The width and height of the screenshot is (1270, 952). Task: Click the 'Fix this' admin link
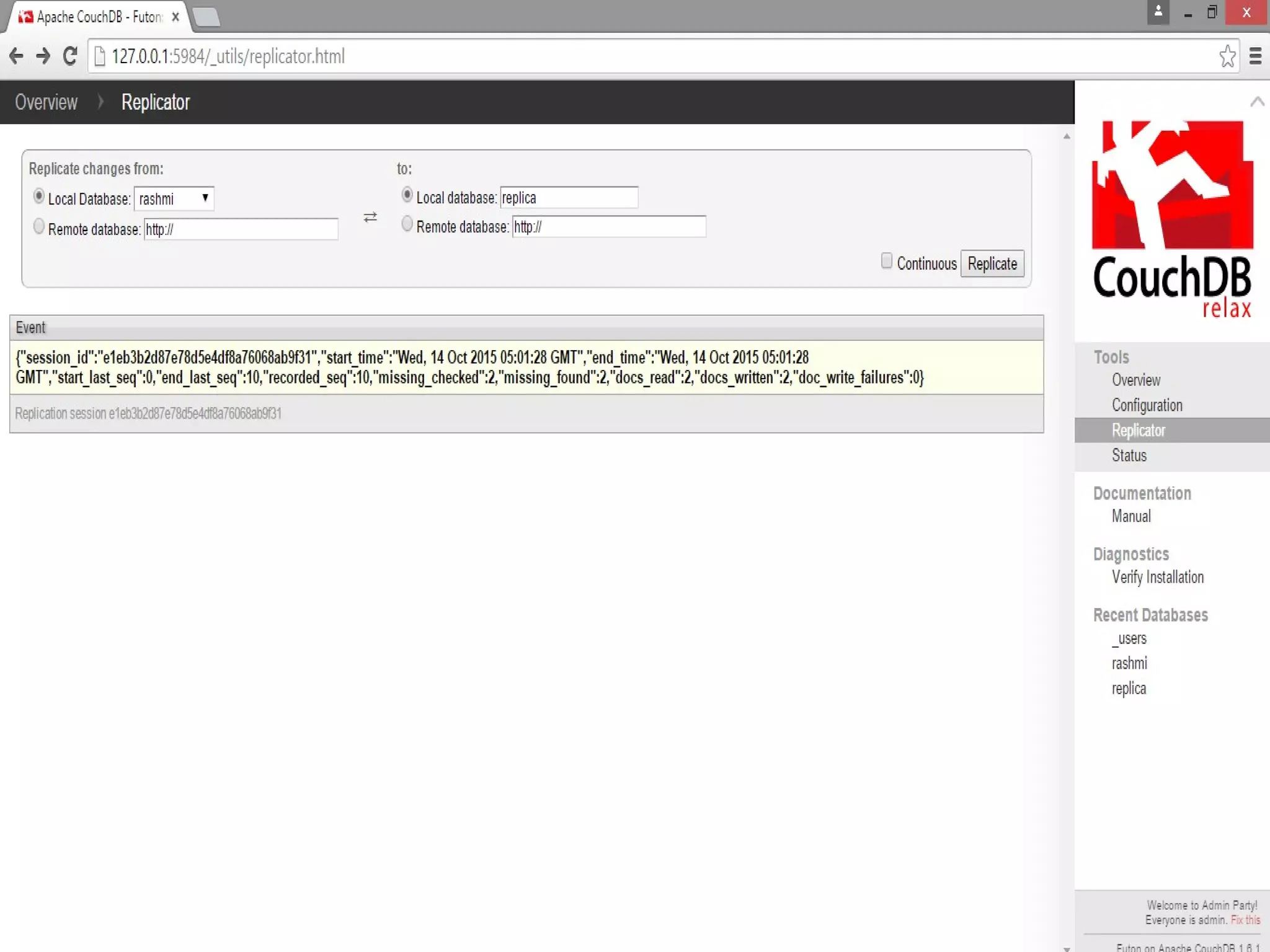[x=1245, y=920]
